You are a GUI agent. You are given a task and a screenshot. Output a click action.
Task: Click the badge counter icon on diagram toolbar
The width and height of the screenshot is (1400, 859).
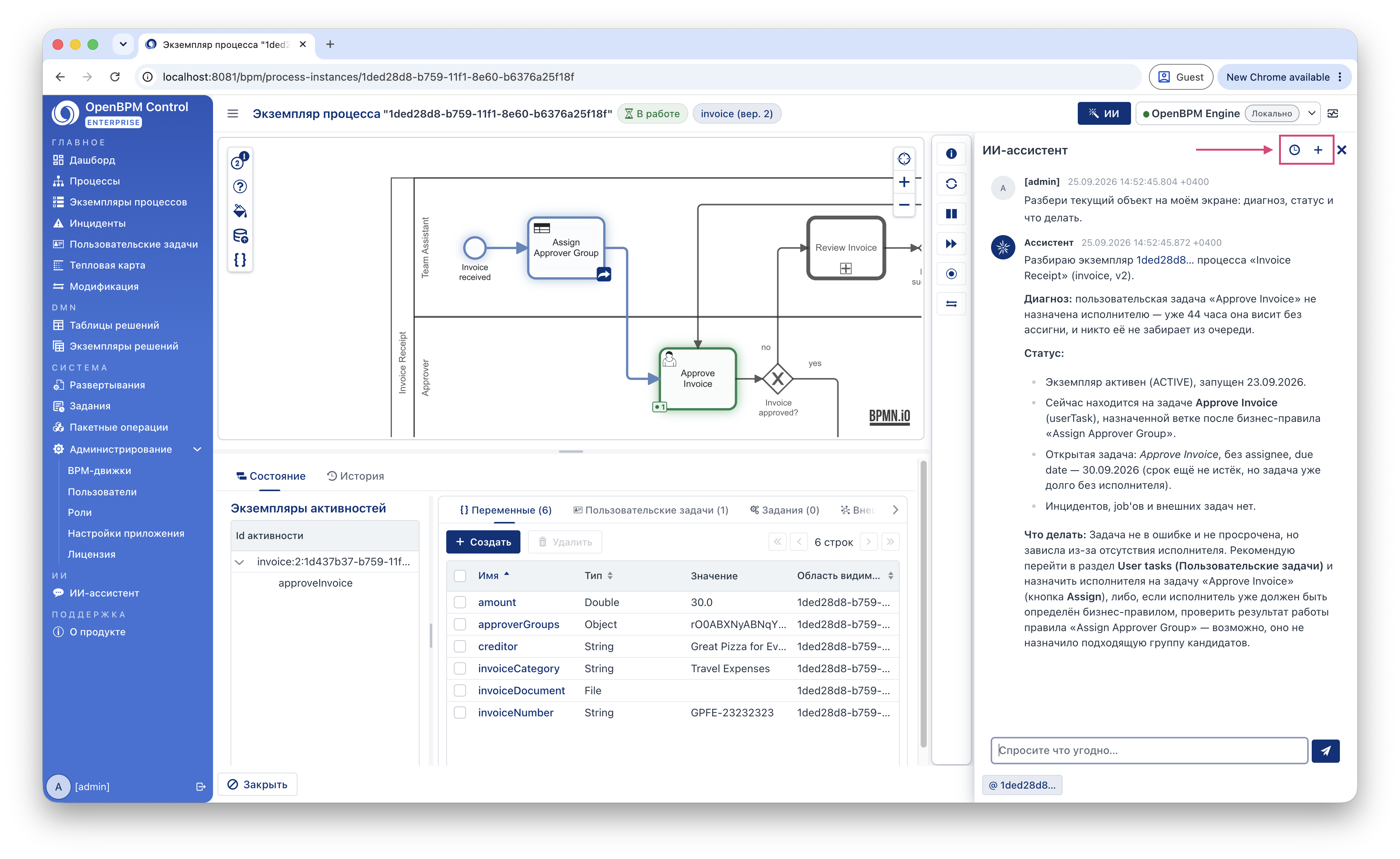click(240, 161)
